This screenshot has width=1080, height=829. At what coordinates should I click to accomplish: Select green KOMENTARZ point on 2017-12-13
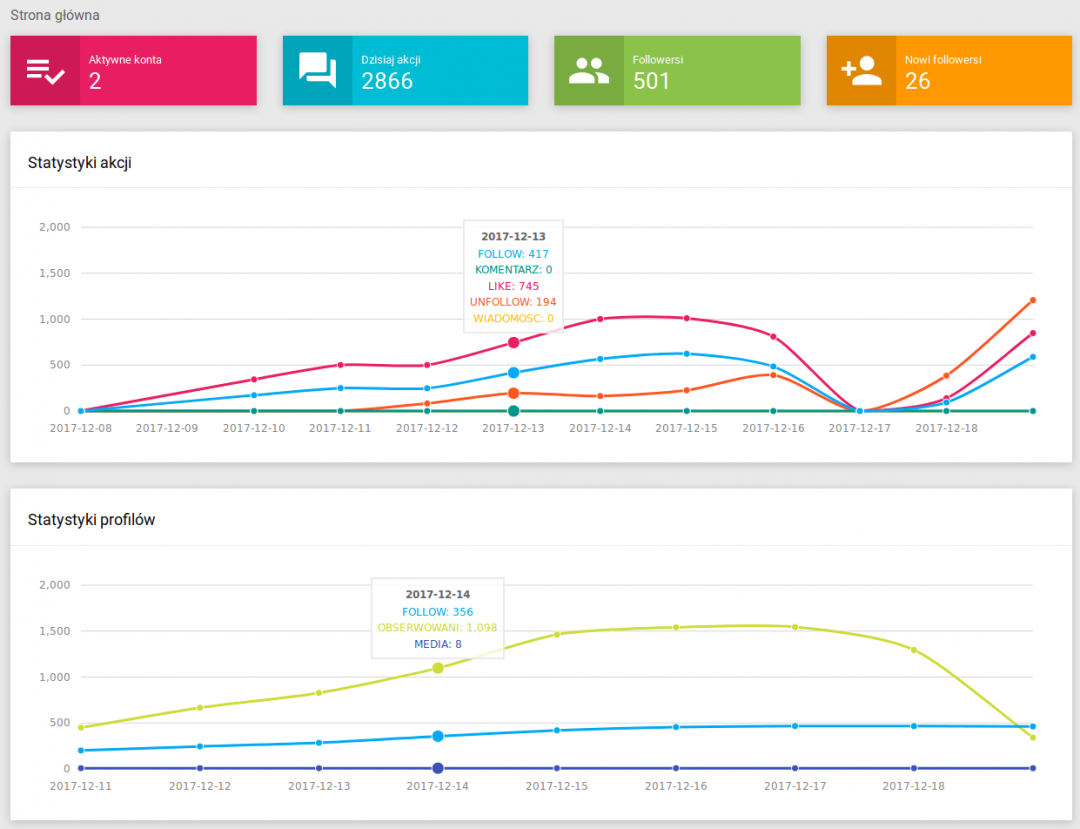point(513,411)
